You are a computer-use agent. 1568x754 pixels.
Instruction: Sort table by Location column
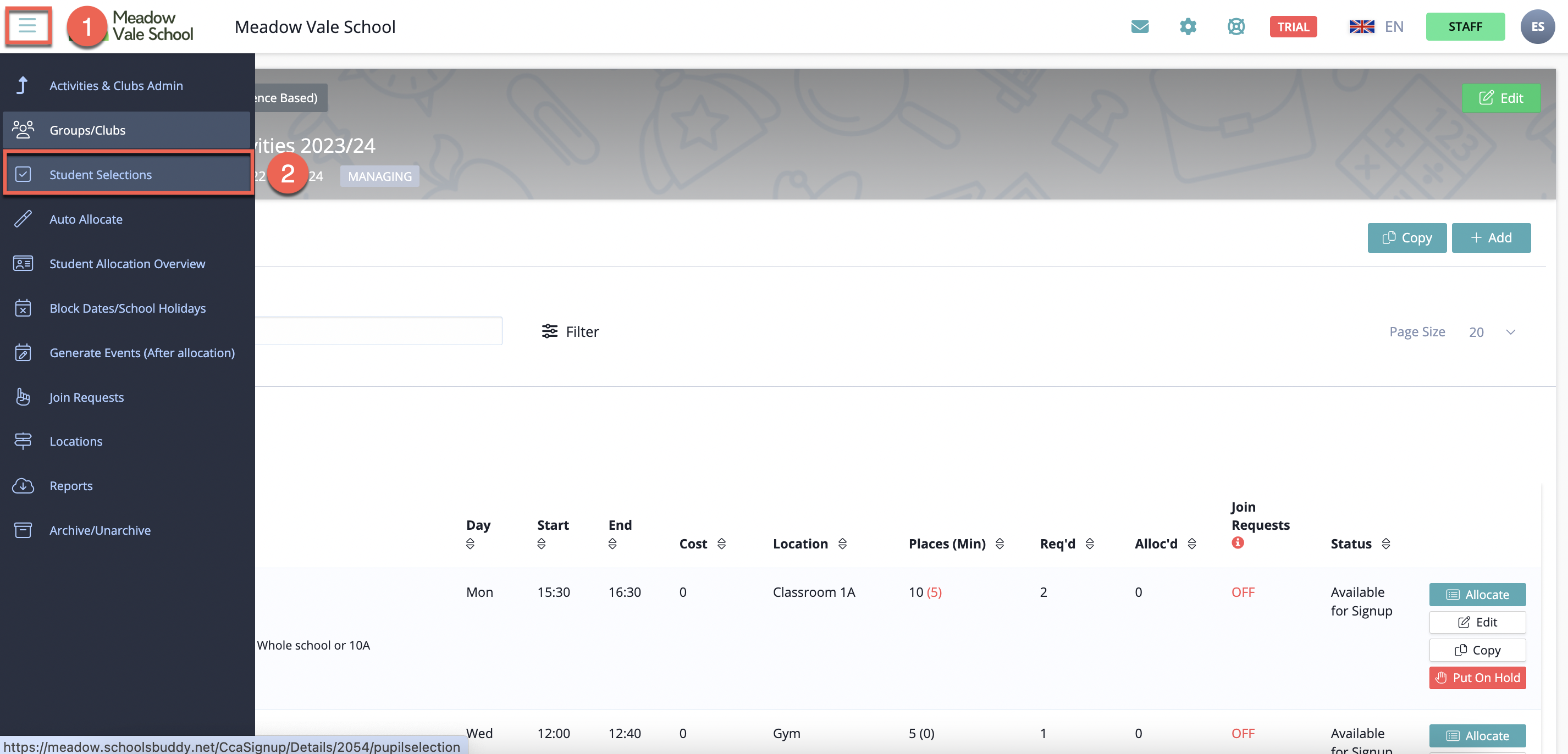tap(842, 544)
